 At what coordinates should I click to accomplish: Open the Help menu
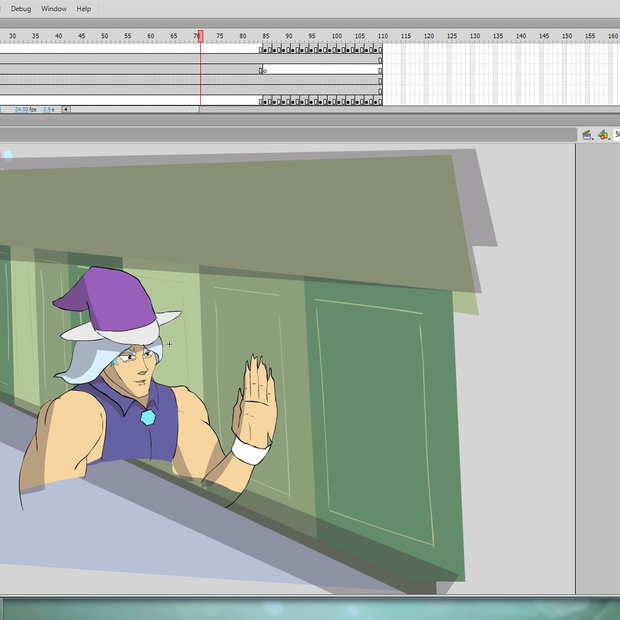coord(84,9)
